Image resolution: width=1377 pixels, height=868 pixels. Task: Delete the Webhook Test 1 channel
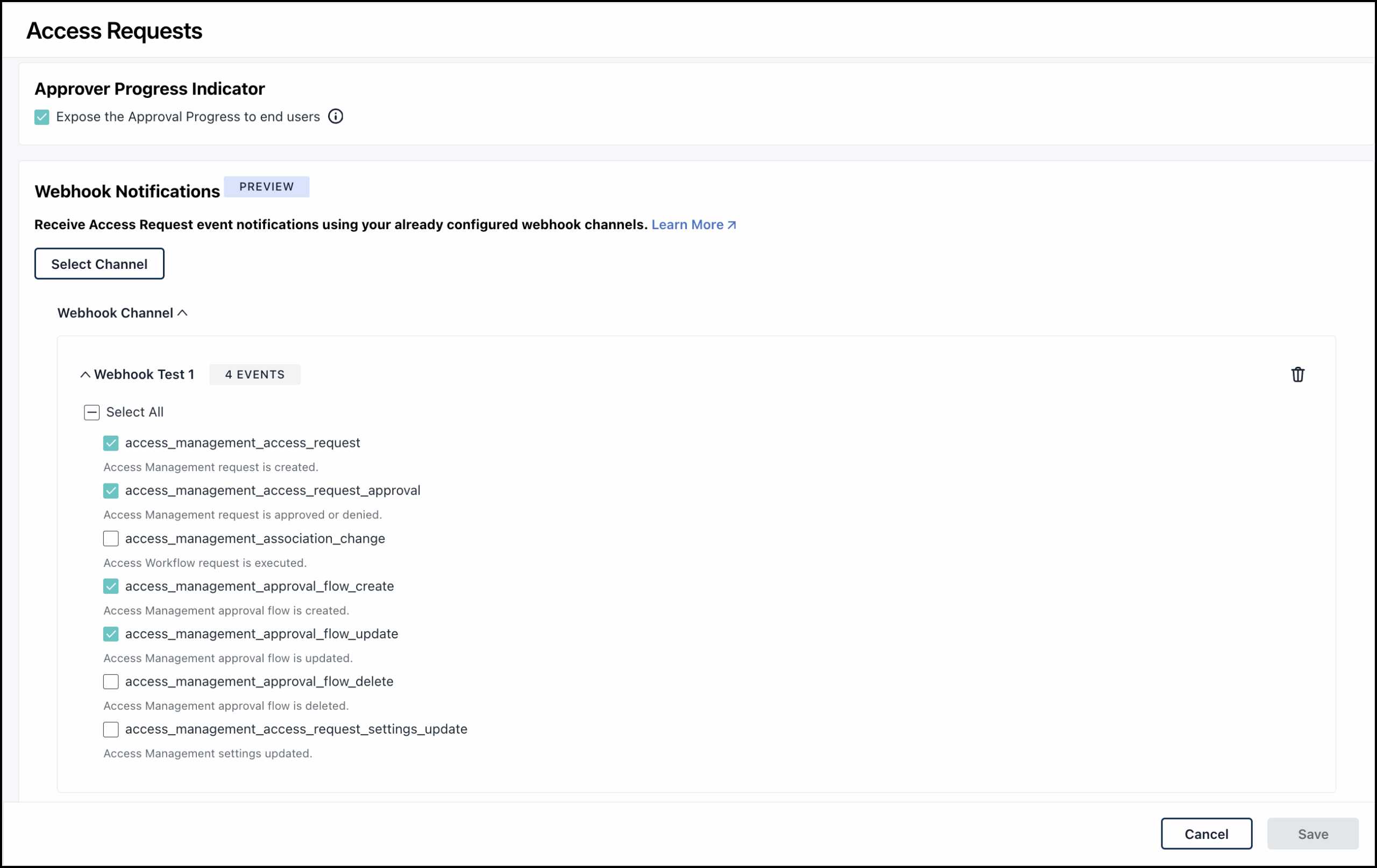pyautogui.click(x=1297, y=374)
